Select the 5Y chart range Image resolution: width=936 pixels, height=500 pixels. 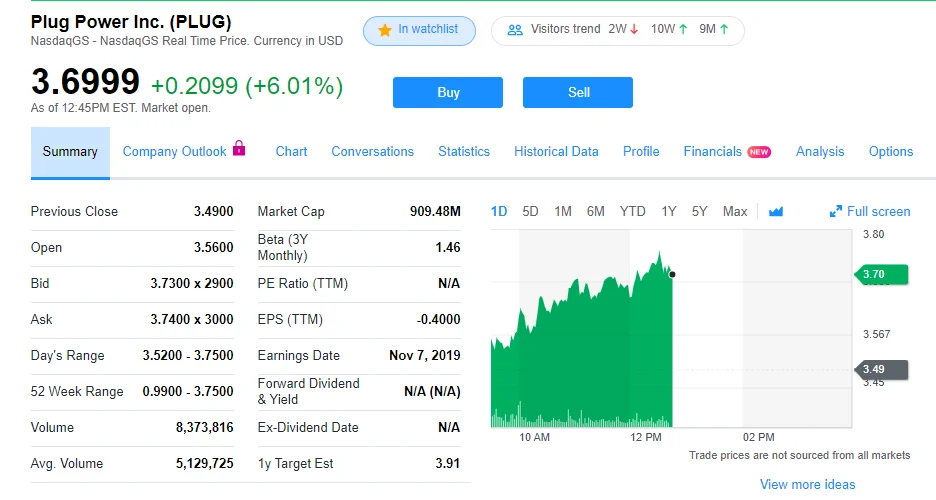(700, 211)
